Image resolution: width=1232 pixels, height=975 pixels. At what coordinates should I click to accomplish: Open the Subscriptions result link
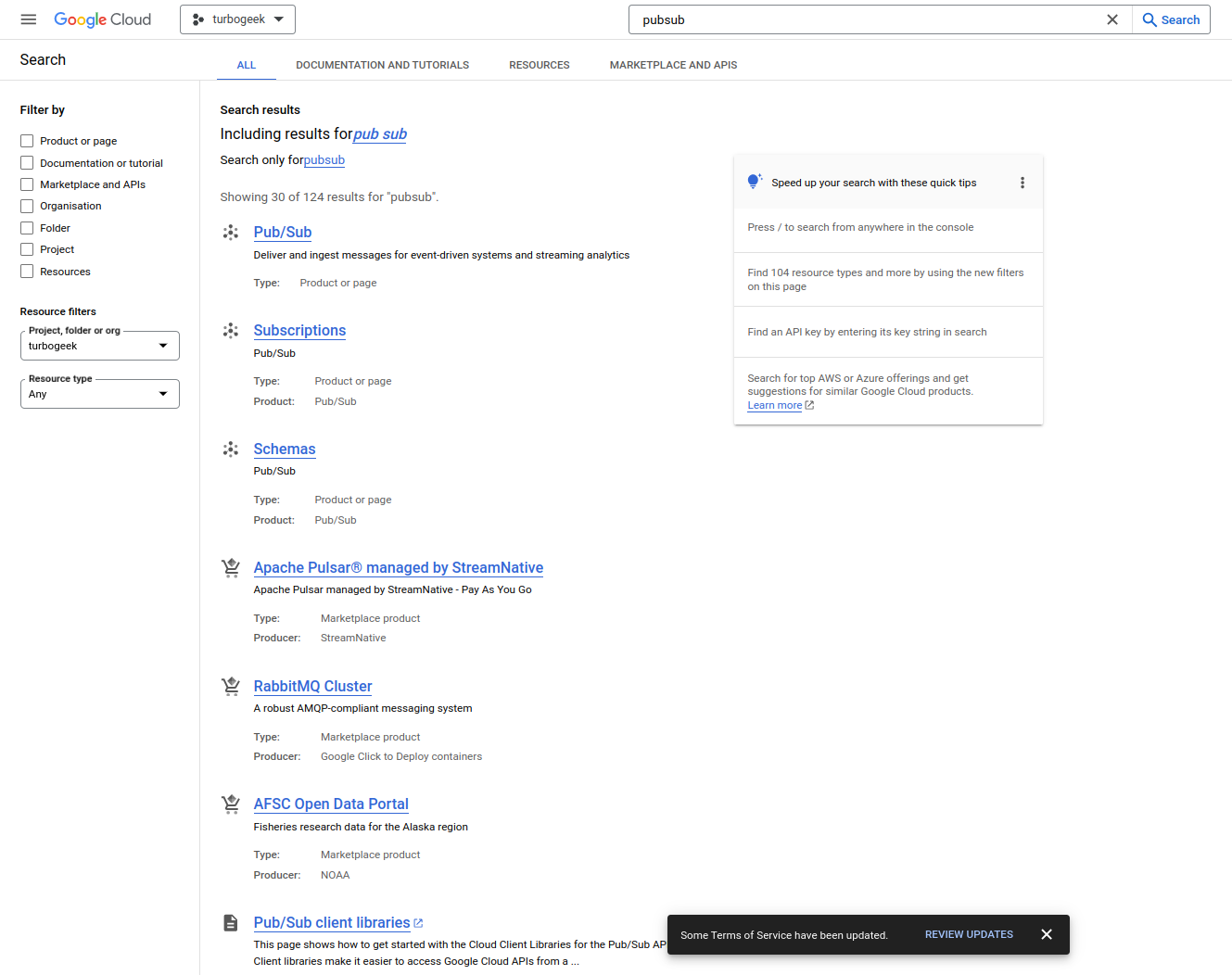pyautogui.click(x=299, y=331)
